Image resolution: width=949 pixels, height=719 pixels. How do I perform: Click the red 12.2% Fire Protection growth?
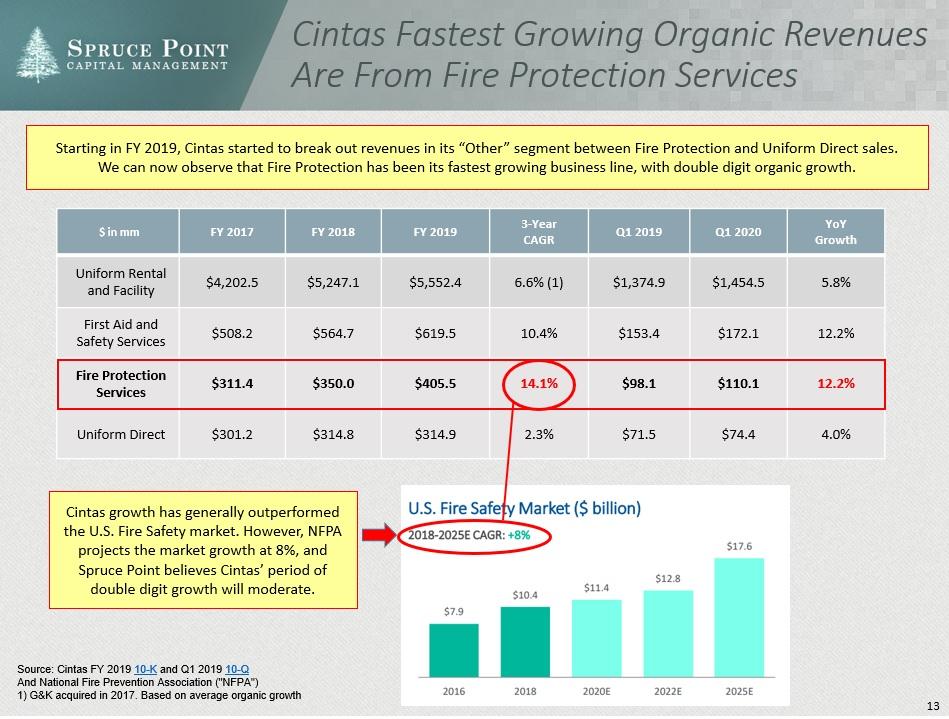click(x=835, y=384)
